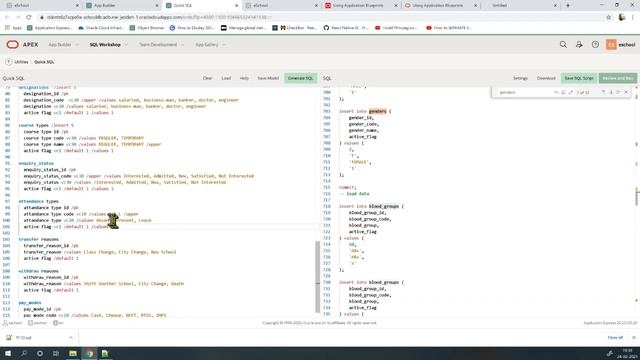Open the Manage global variables bookmark

243,28
